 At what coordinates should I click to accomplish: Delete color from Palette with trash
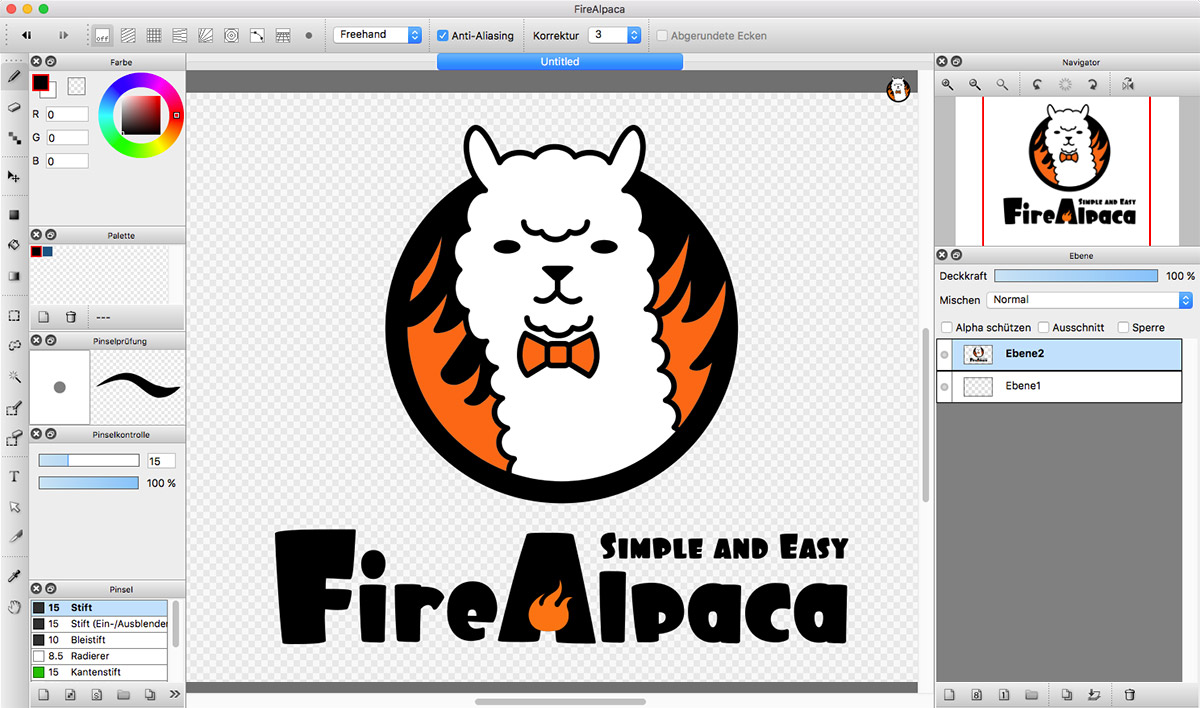coord(71,317)
